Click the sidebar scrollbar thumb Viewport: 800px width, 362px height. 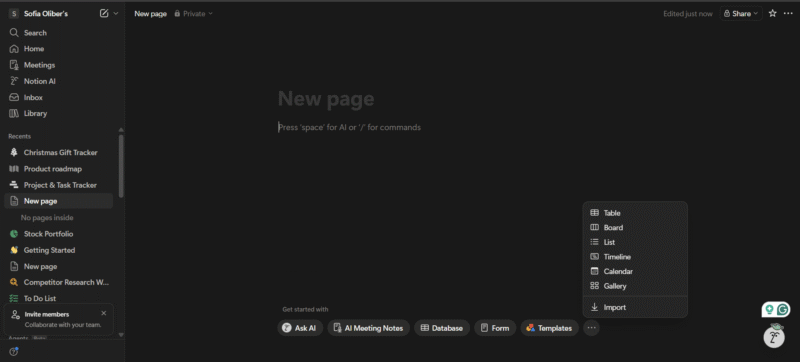click(121, 166)
